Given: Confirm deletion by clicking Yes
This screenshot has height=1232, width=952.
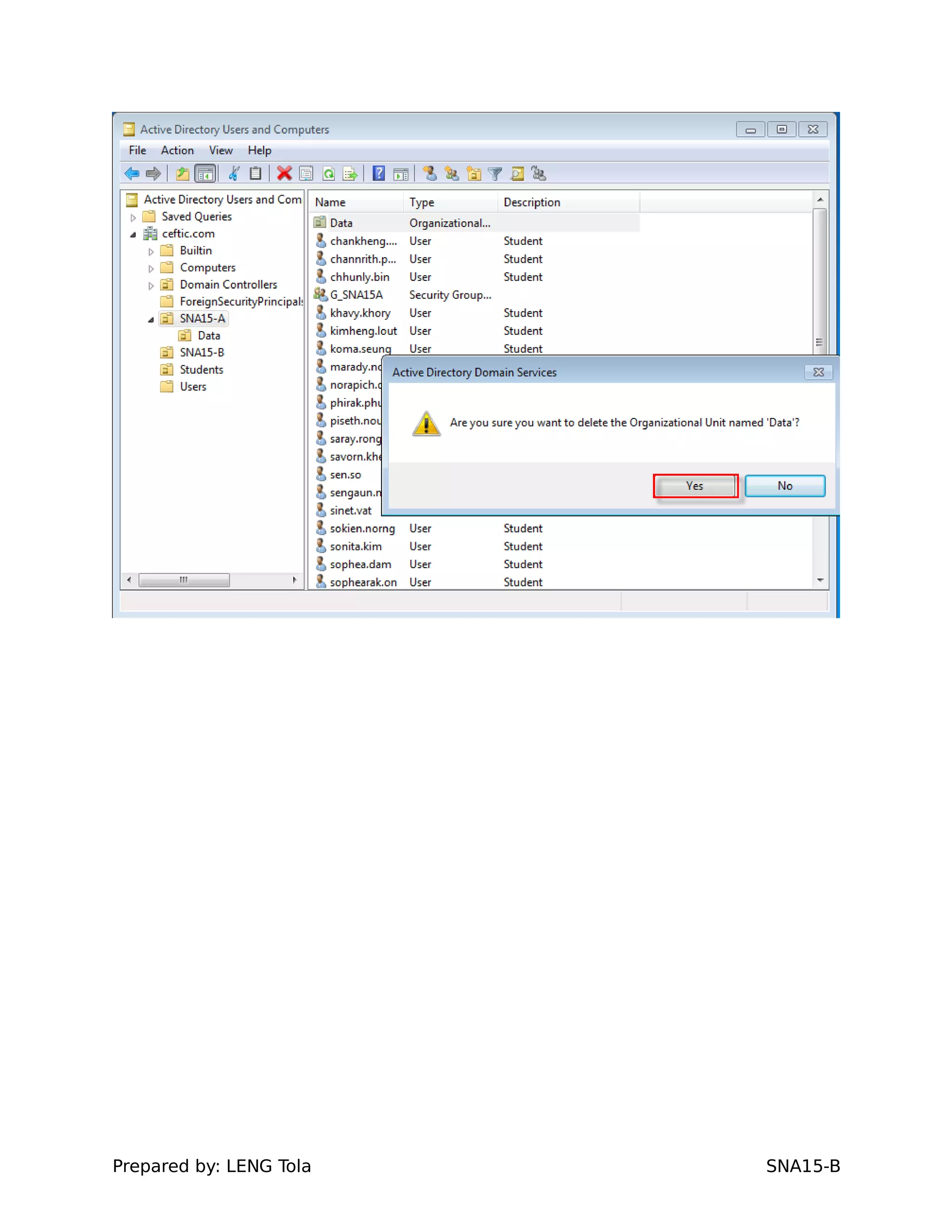Looking at the screenshot, I should [x=695, y=486].
